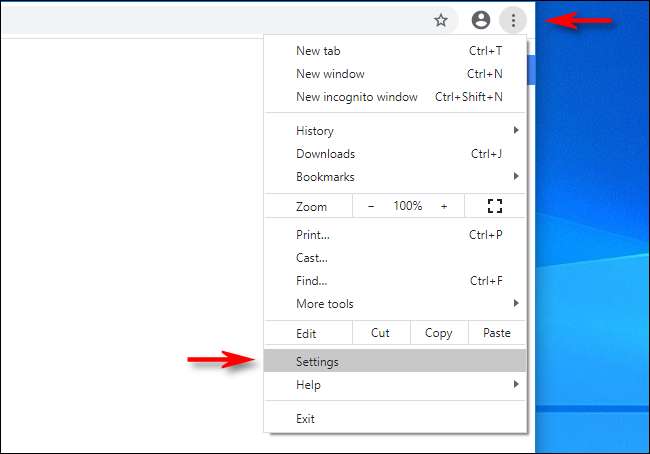Click the Copy button
Viewport: 650px width, 454px height.
click(439, 333)
